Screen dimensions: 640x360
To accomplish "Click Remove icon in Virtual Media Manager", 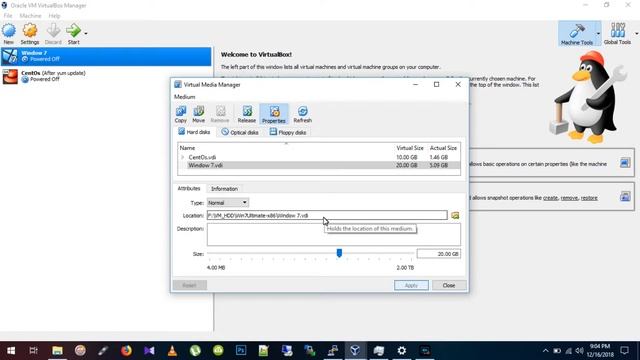I will (220, 114).
